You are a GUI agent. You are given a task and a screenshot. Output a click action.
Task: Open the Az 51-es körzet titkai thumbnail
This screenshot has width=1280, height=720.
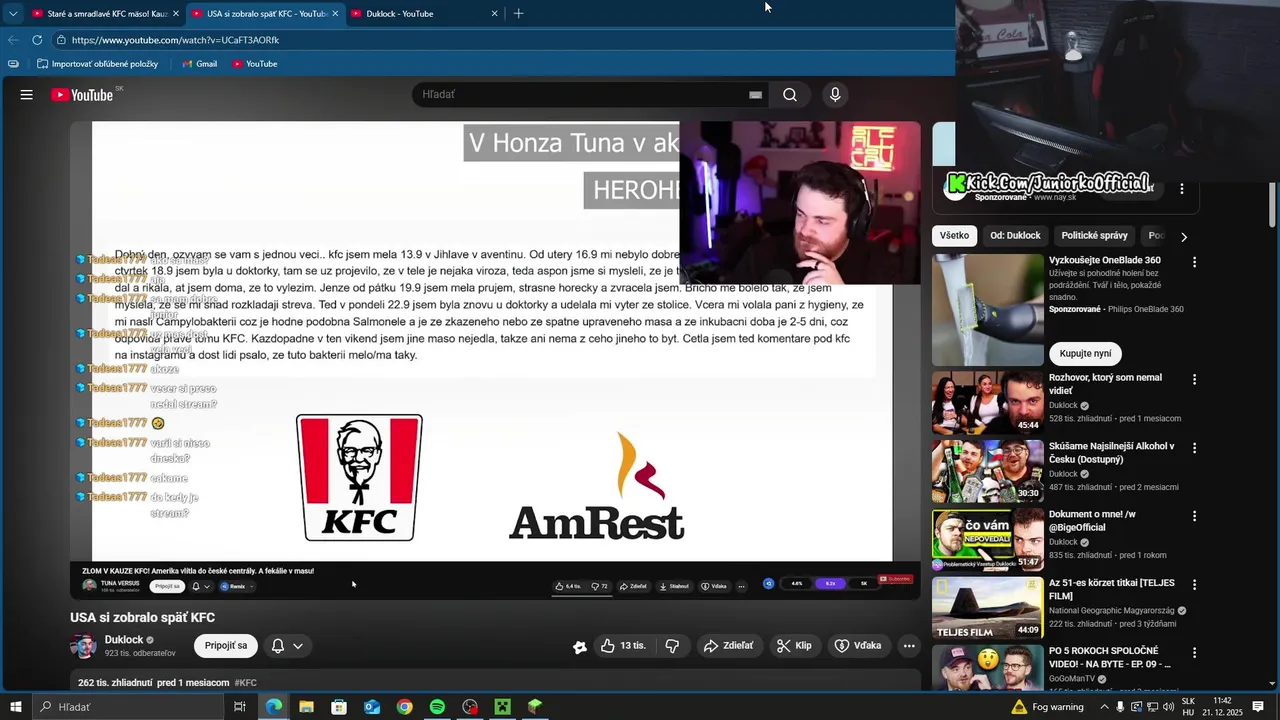tap(987, 608)
